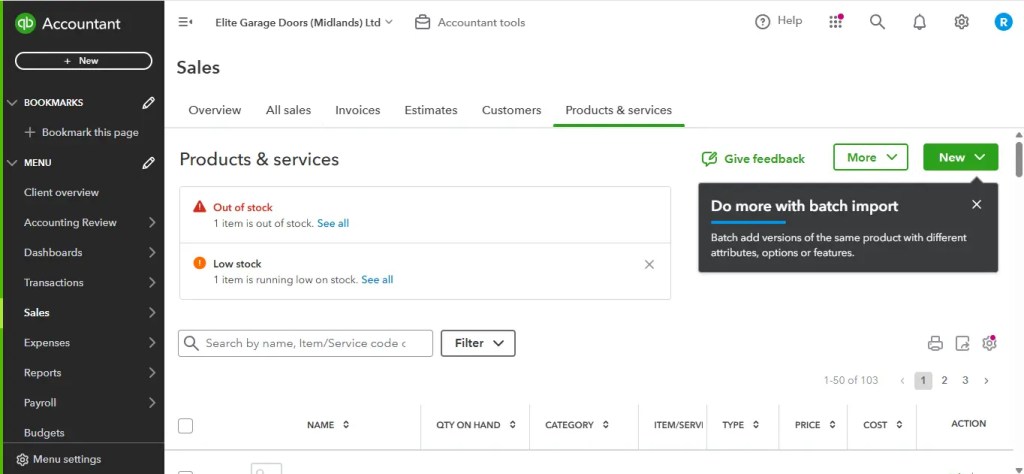Click See all for out of stock
Screen dimensions: 1024x474
click(x=333, y=223)
